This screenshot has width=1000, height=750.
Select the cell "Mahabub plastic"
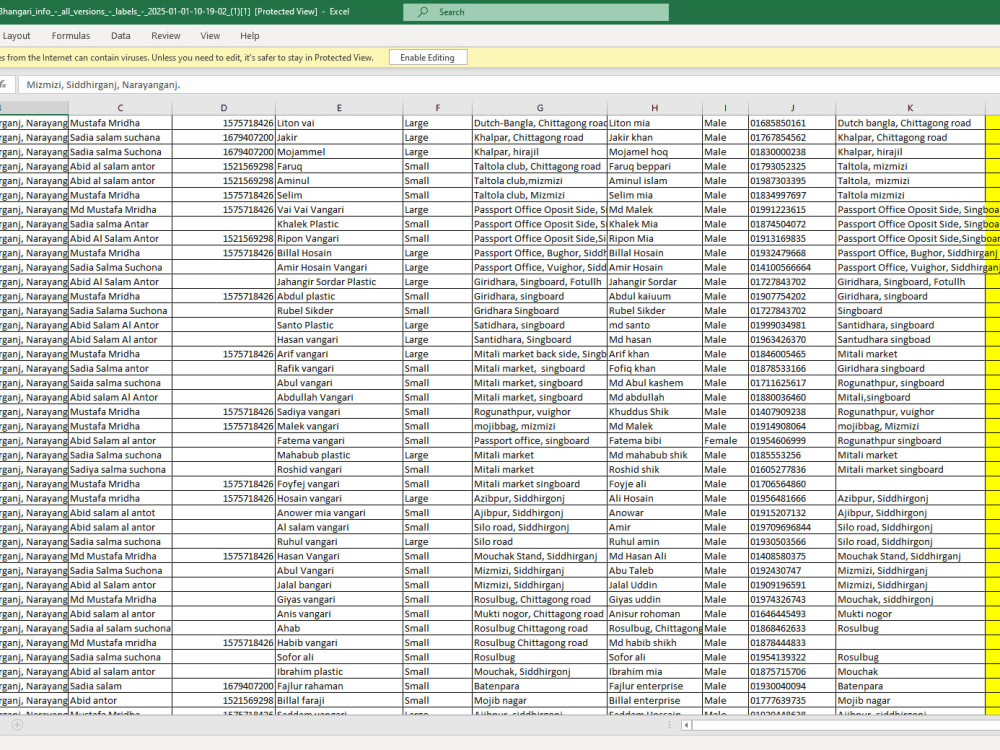tap(339, 455)
